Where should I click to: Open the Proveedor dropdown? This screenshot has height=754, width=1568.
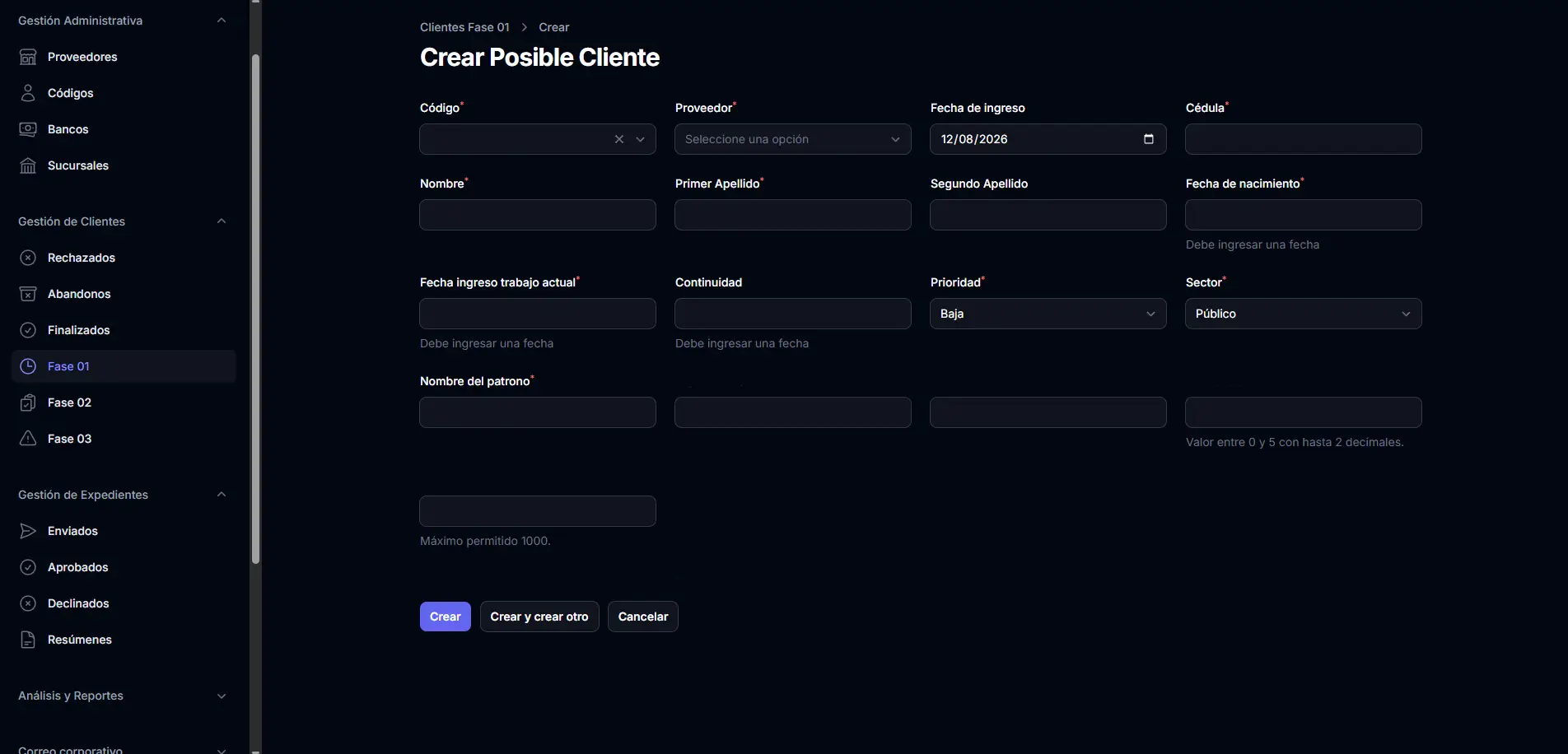[x=793, y=139]
